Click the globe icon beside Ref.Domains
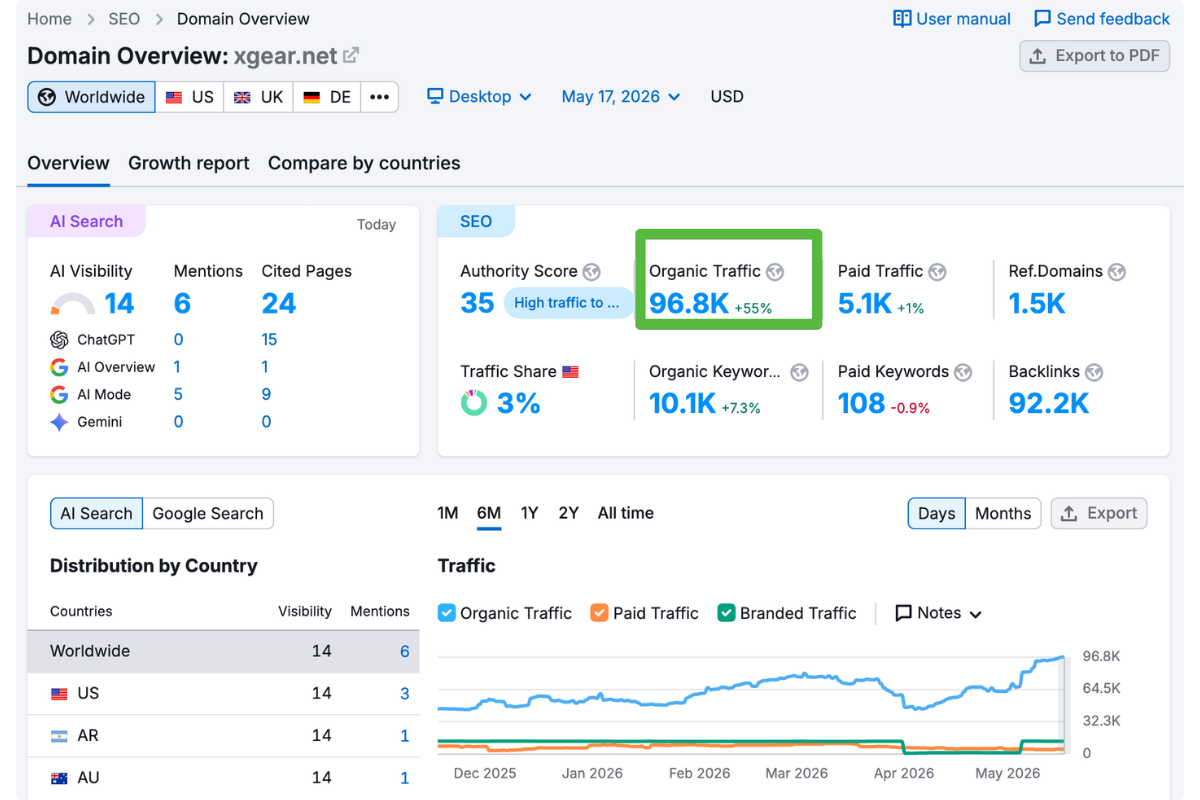The image size is (1200, 800). (x=1117, y=272)
